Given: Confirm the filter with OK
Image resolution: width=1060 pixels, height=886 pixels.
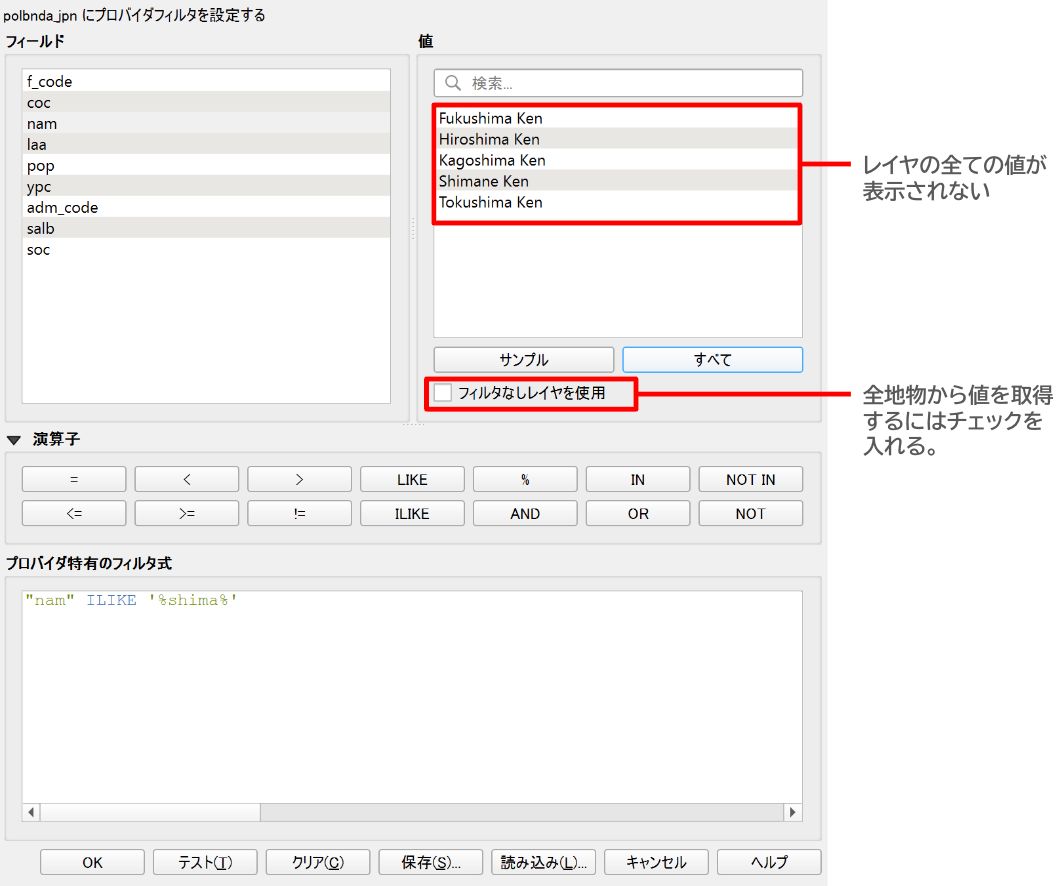Looking at the screenshot, I should [93, 862].
